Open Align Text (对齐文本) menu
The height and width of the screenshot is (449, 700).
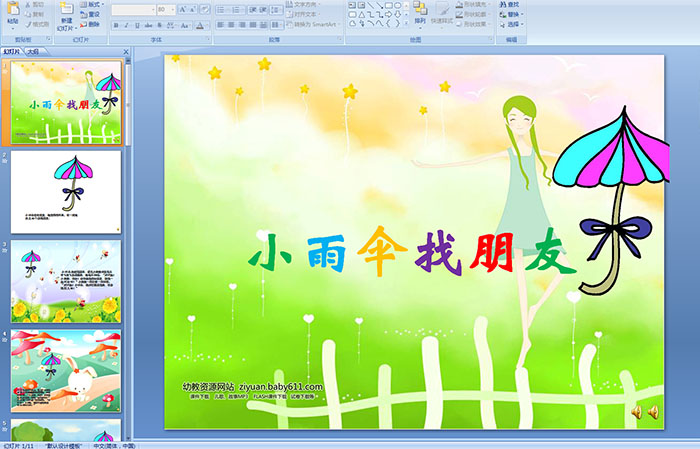[303, 14]
